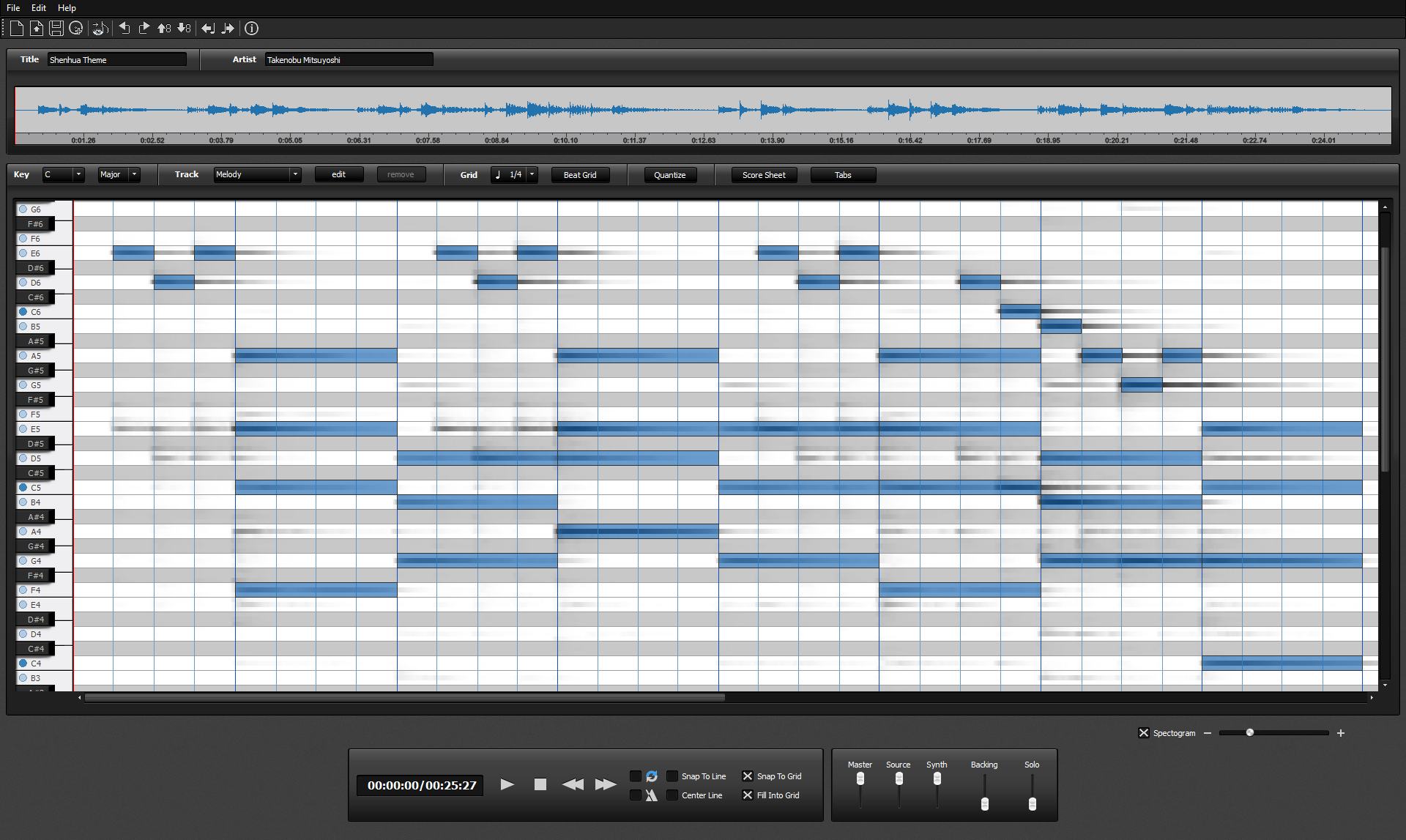Open the Edit menu
Viewport: 1406px width, 840px height.
[x=39, y=8]
